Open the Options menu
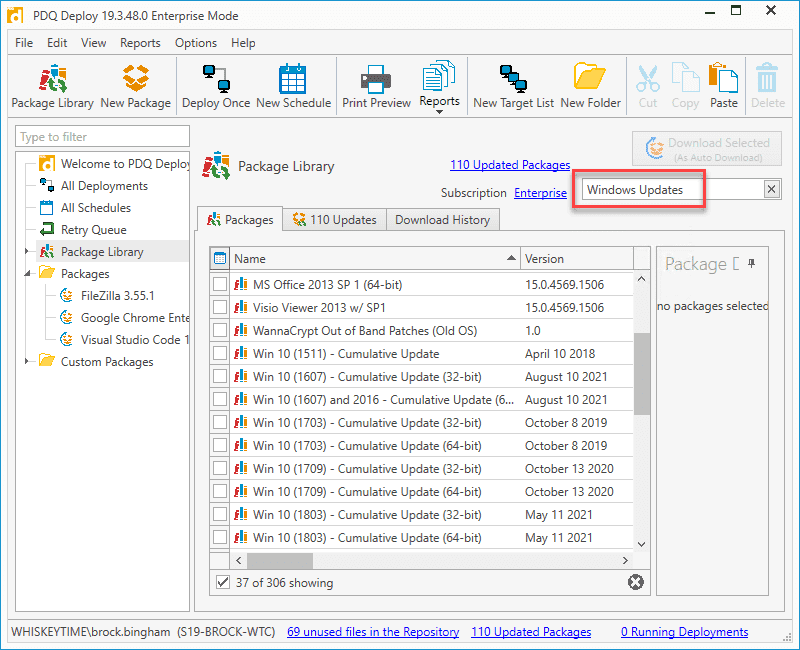This screenshot has height=650, width=800. click(x=196, y=43)
